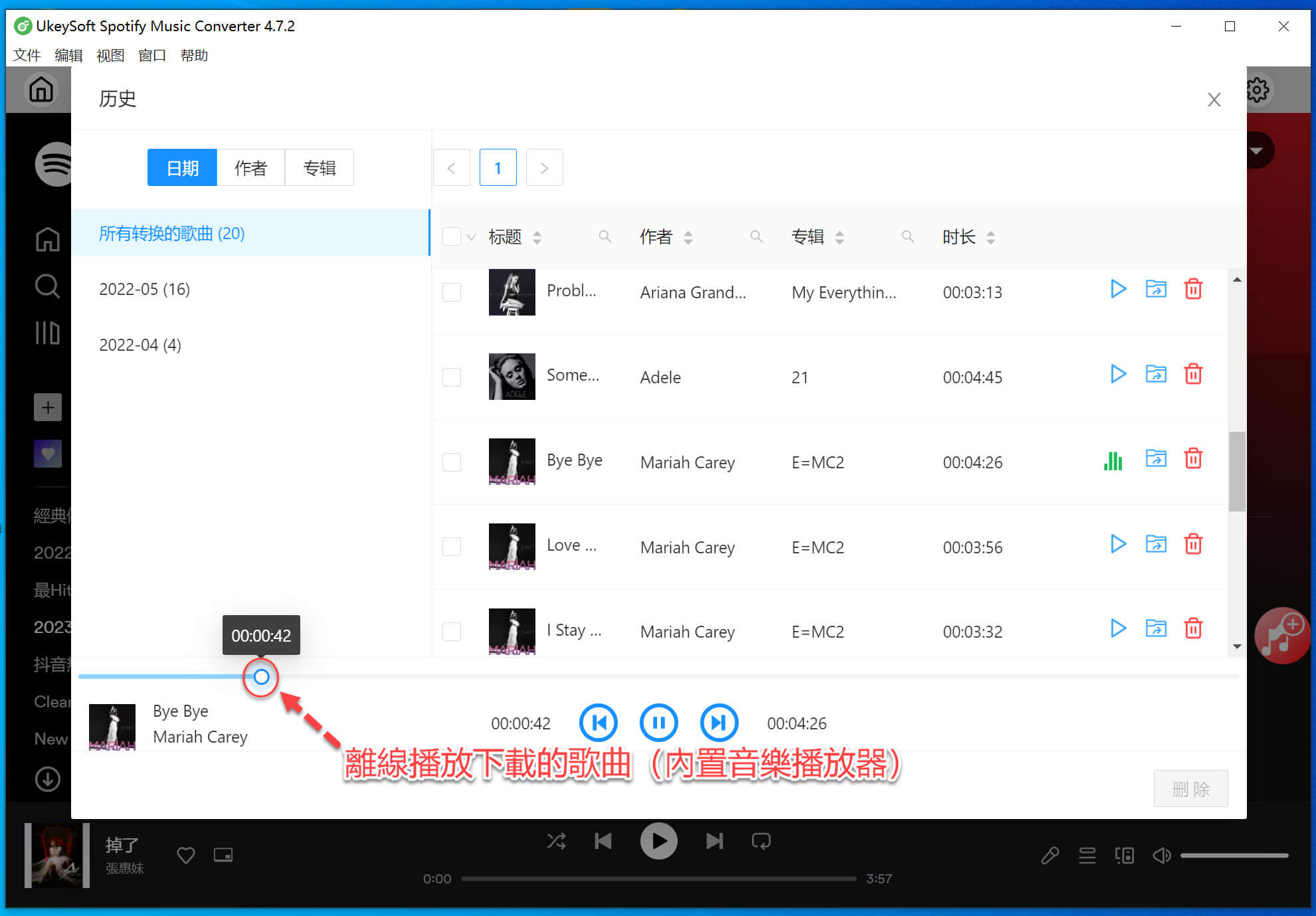Open output folder for Adele track
The image size is (1316, 916).
[x=1156, y=374]
